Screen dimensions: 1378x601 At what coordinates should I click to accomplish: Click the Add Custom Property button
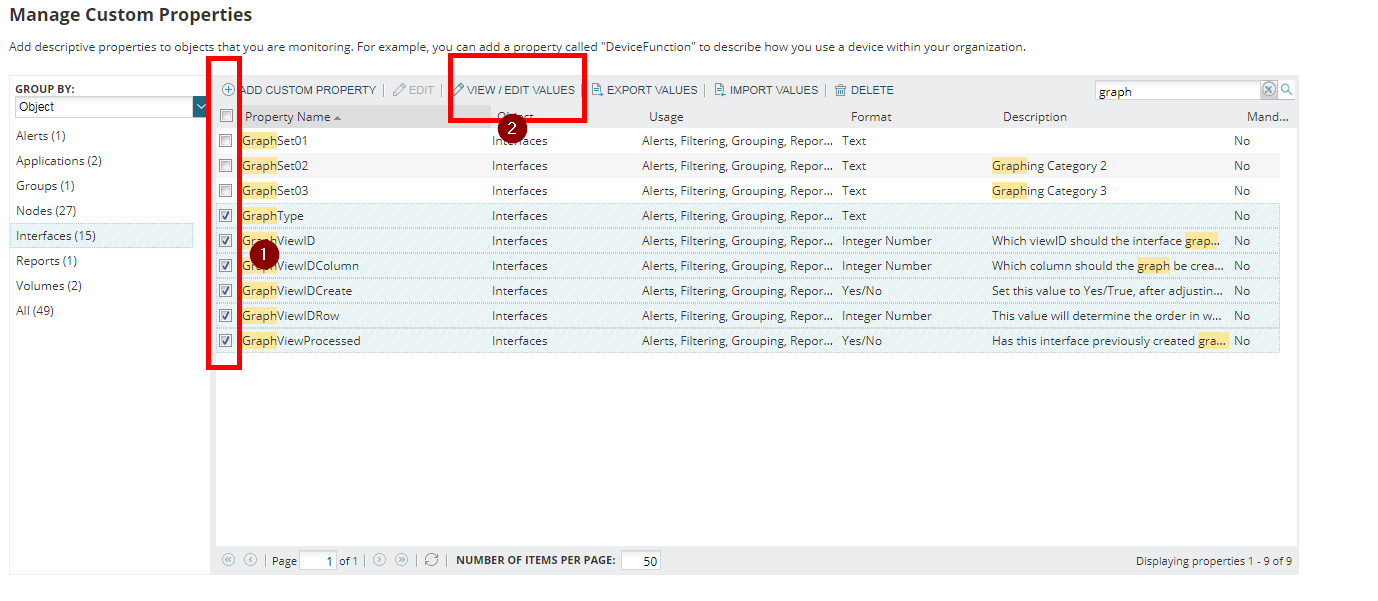pyautogui.click(x=299, y=90)
